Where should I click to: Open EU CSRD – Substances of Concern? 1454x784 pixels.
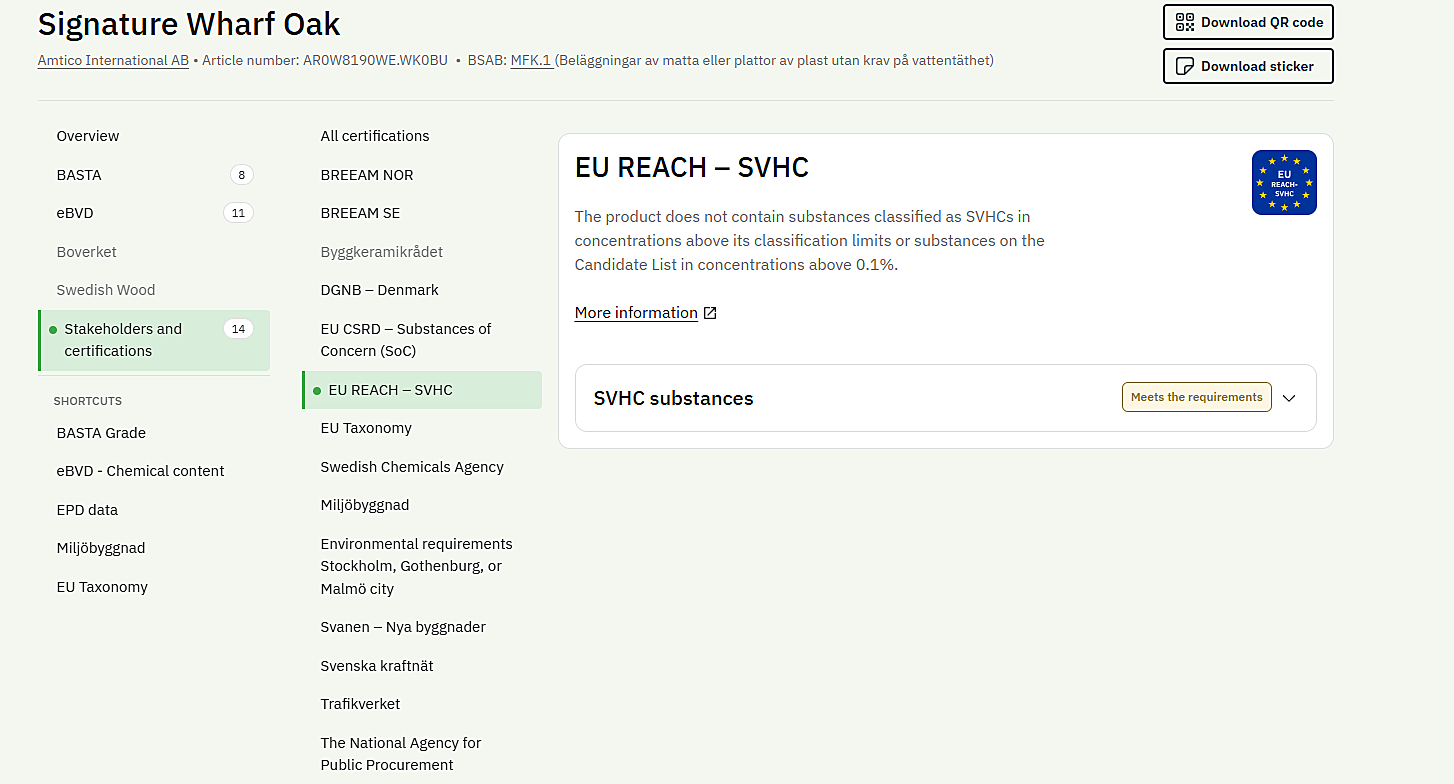click(x=406, y=340)
